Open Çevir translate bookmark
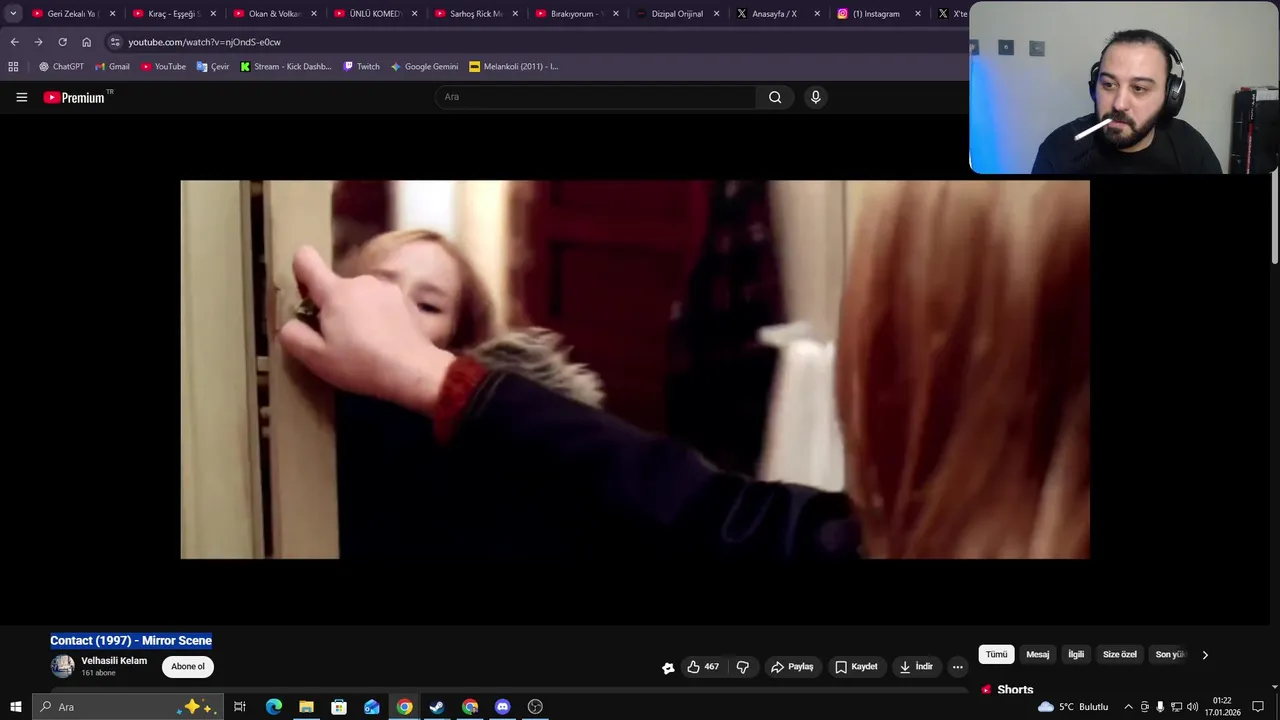This screenshot has height=720, width=1280. [213, 66]
